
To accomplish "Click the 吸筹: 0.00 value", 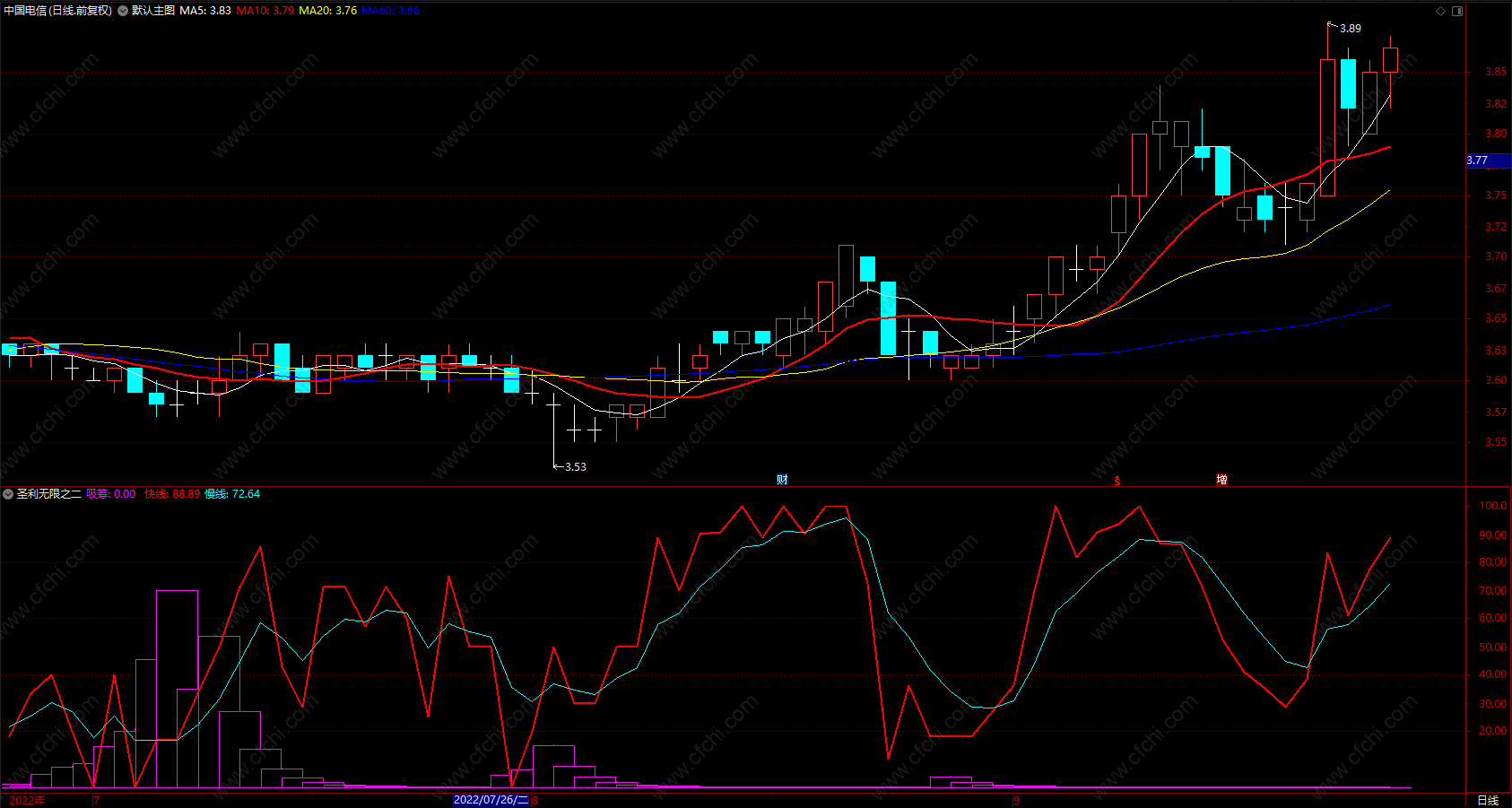I will coord(111,494).
